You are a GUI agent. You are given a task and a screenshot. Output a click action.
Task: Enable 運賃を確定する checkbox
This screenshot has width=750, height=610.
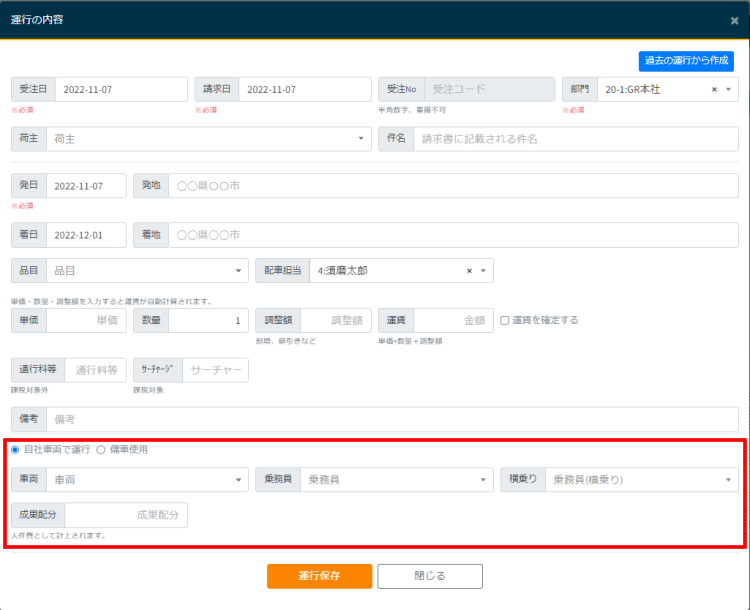click(x=505, y=320)
